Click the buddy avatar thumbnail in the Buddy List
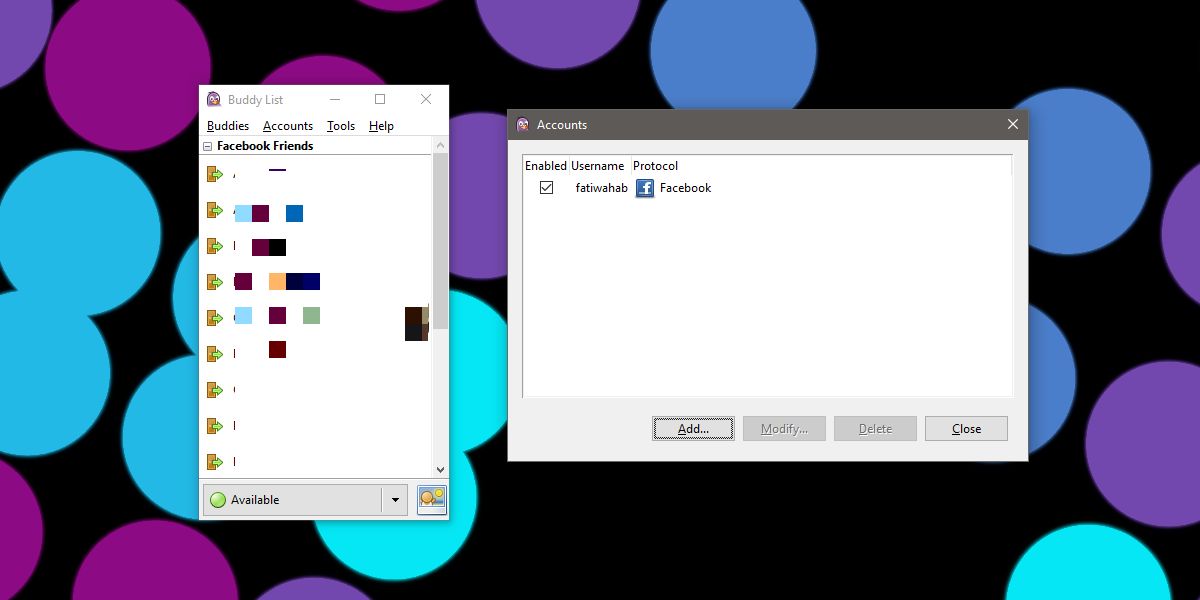Screen dimensions: 1200x600 click(417, 323)
